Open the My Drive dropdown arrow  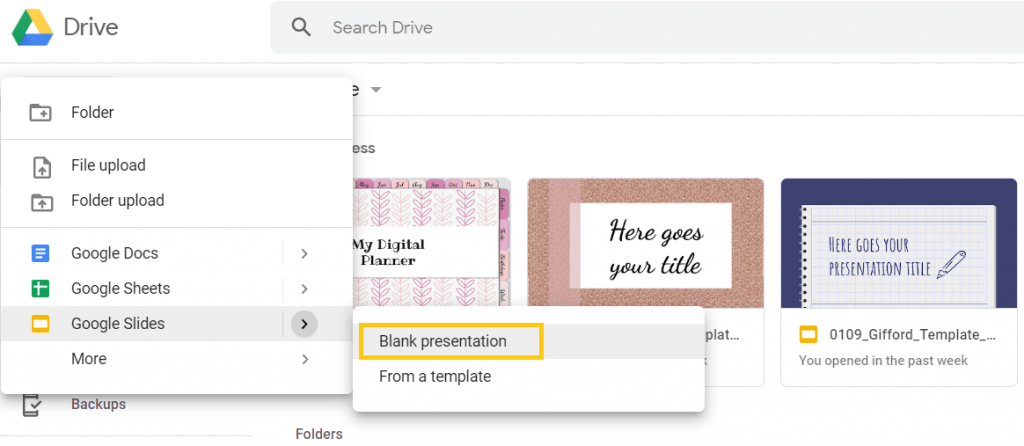pos(376,90)
